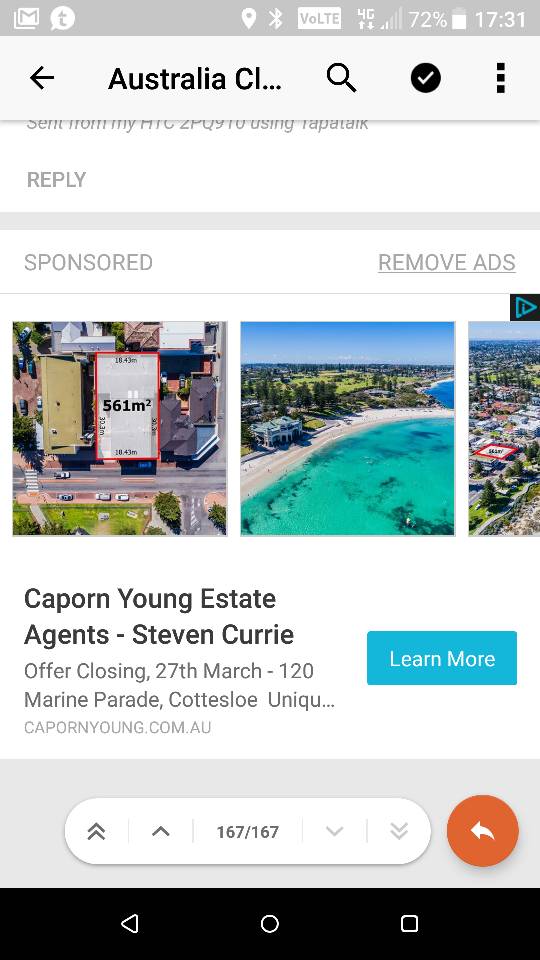The height and width of the screenshot is (960, 540).
Task: Tap the back arrow in header
Action: (42, 78)
